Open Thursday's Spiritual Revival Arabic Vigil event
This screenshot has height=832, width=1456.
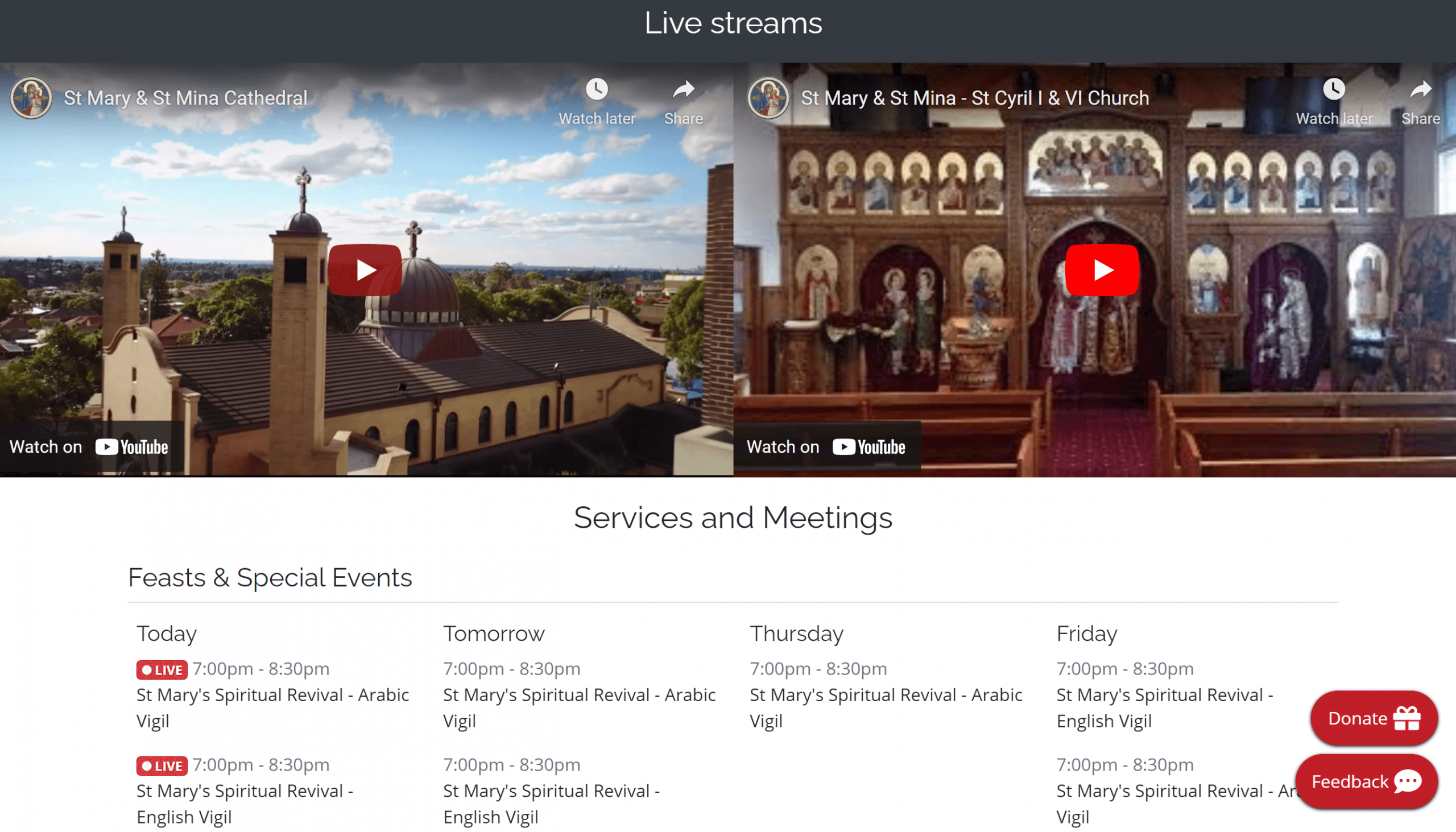click(885, 696)
